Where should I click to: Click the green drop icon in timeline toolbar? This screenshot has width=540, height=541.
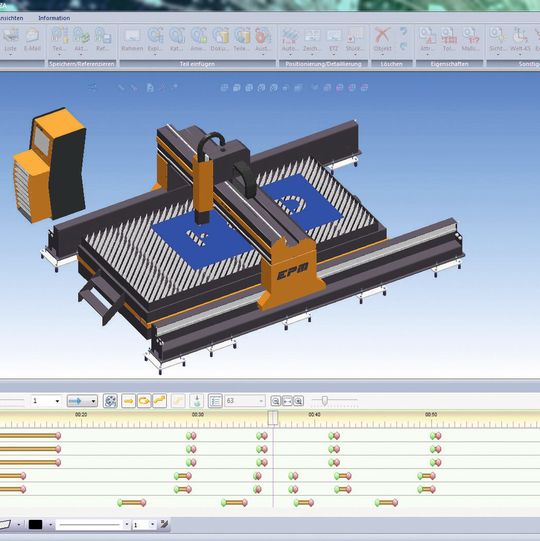click(197, 401)
